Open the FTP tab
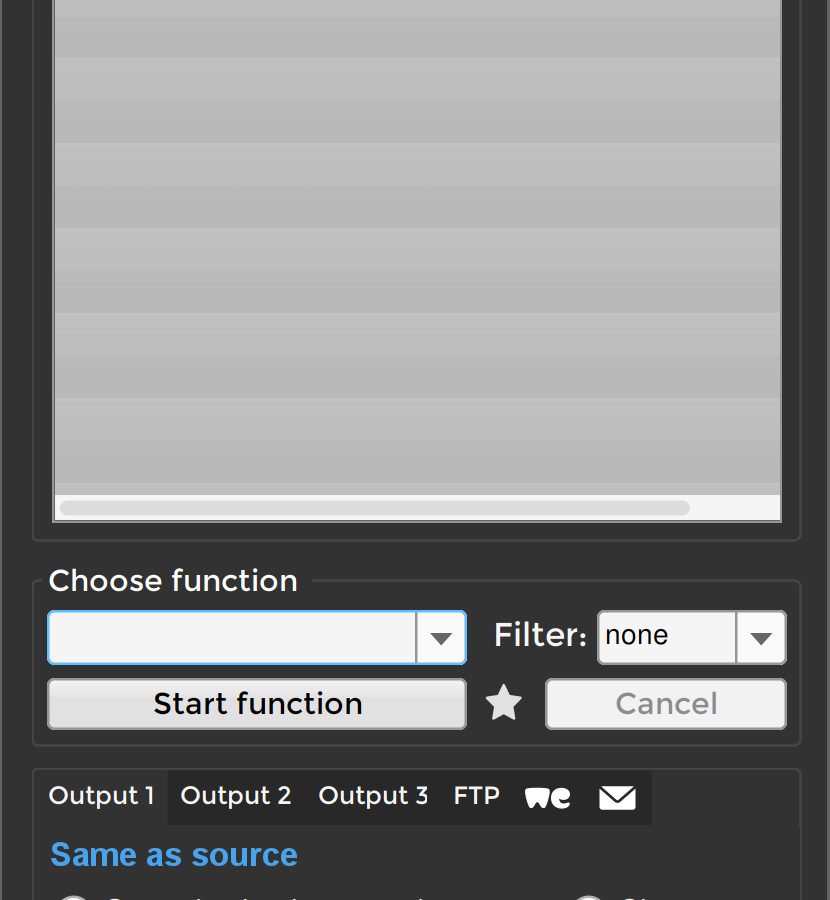Image resolution: width=830 pixels, height=900 pixels. tap(476, 796)
